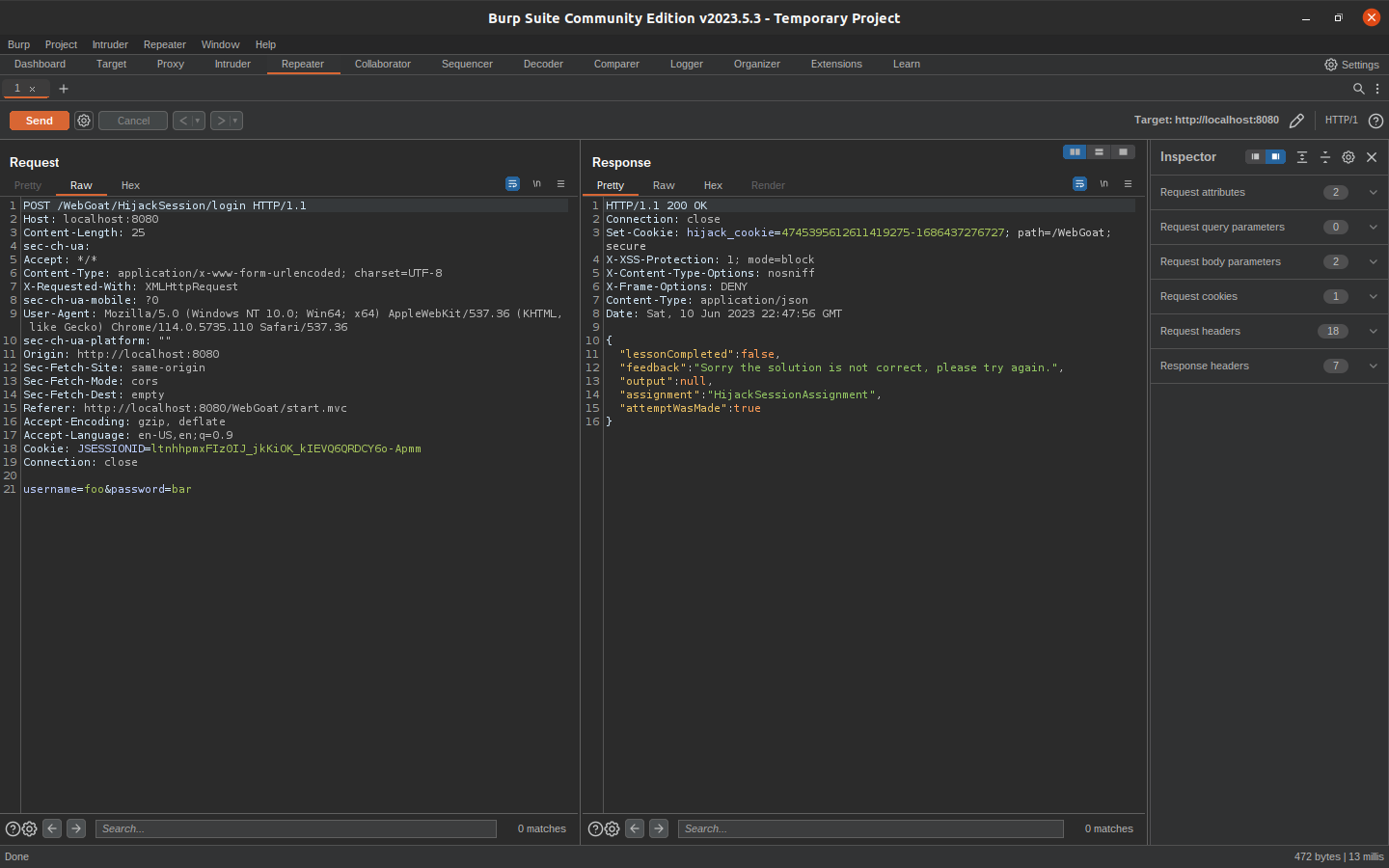Open request search settings gear
This screenshot has width=1389, height=868.
(x=30, y=828)
